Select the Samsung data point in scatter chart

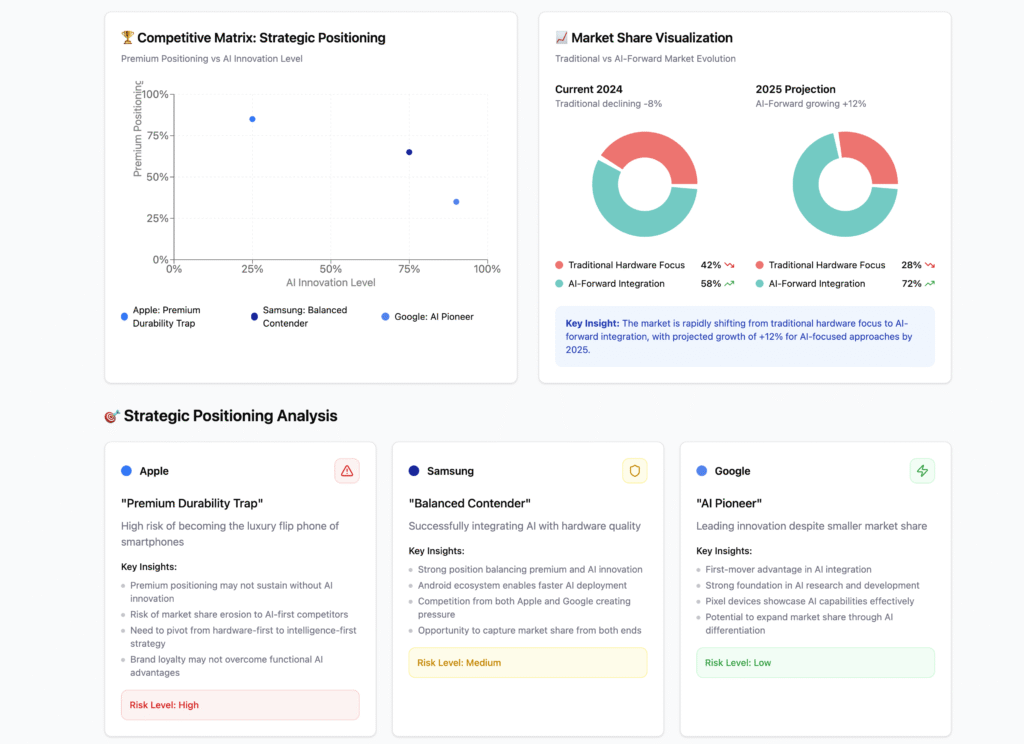(409, 152)
